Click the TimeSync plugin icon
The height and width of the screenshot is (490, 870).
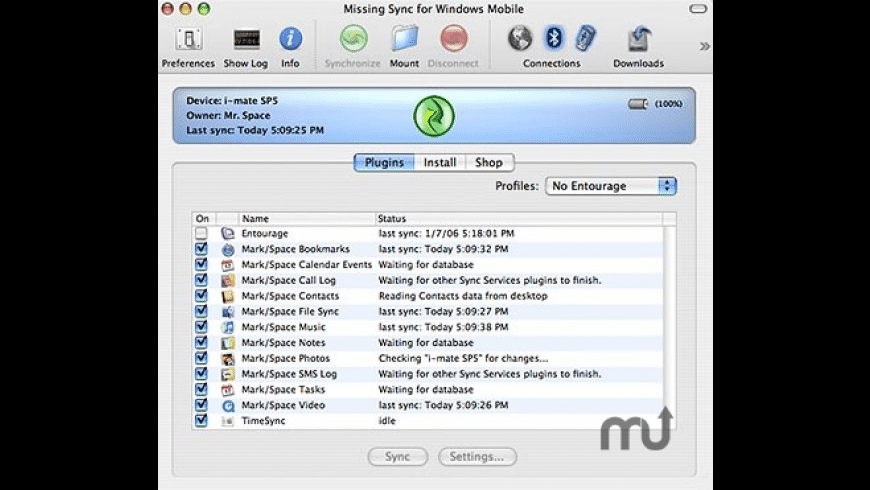coord(227,421)
